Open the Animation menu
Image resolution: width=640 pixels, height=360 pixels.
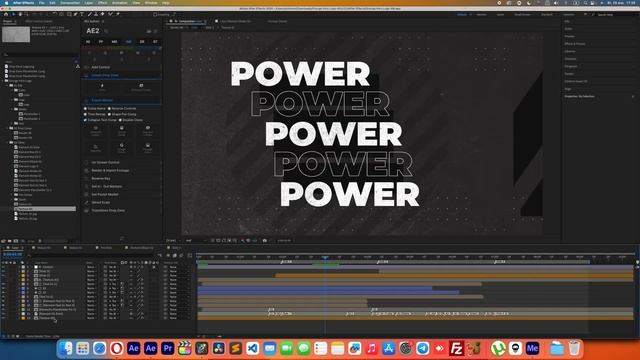[120, 3]
